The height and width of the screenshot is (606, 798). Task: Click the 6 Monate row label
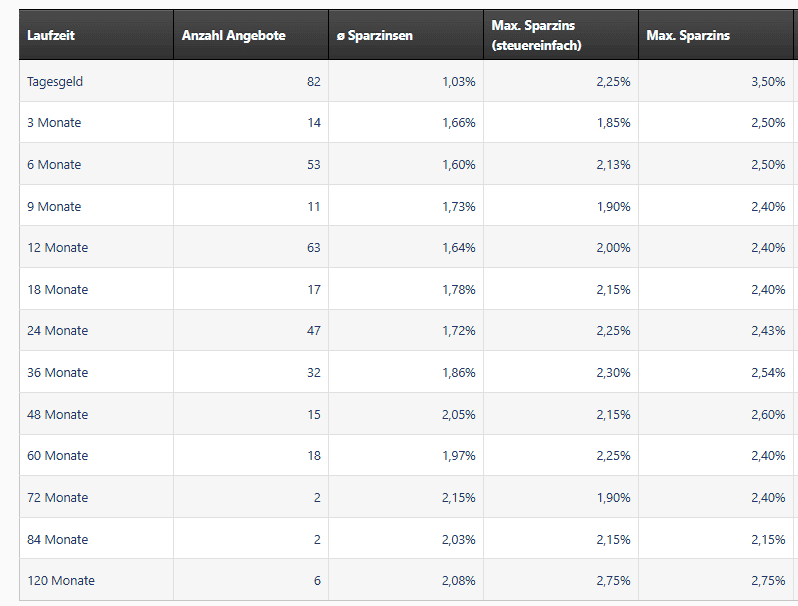(54, 164)
